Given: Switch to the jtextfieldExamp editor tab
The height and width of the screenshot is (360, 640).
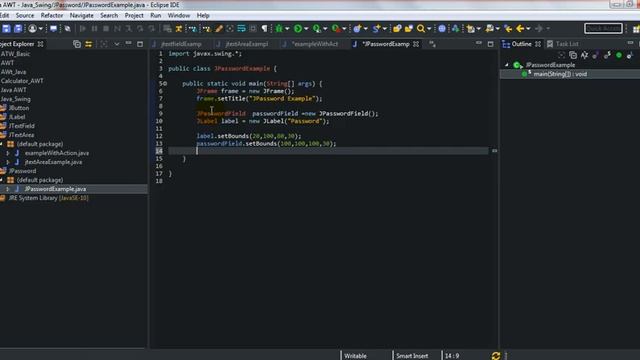Looking at the screenshot, I should (181, 44).
